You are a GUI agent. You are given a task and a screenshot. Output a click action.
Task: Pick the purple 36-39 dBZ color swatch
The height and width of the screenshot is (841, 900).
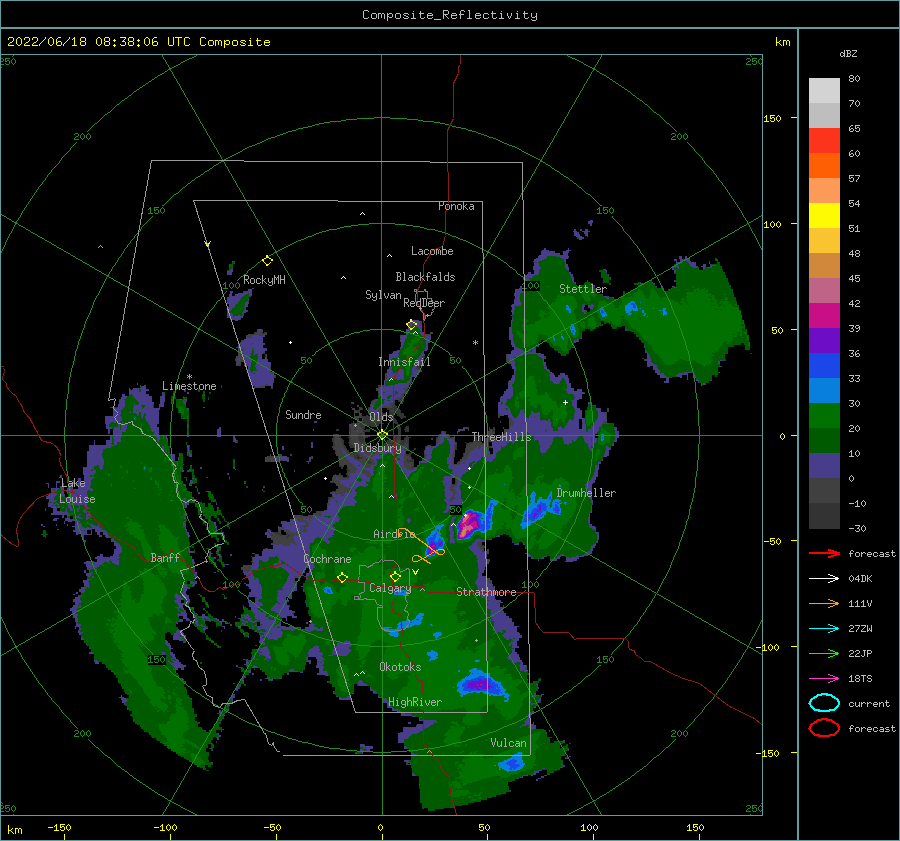[824, 341]
